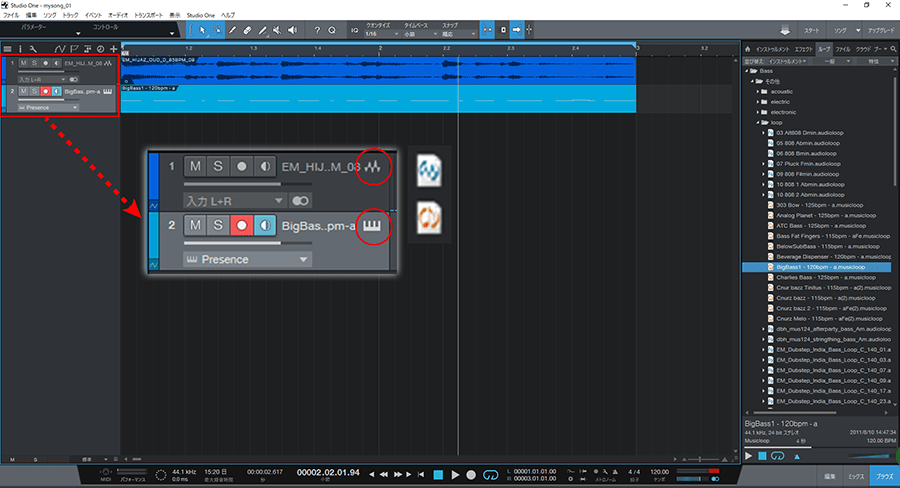Open the ミックス view button

point(856,477)
